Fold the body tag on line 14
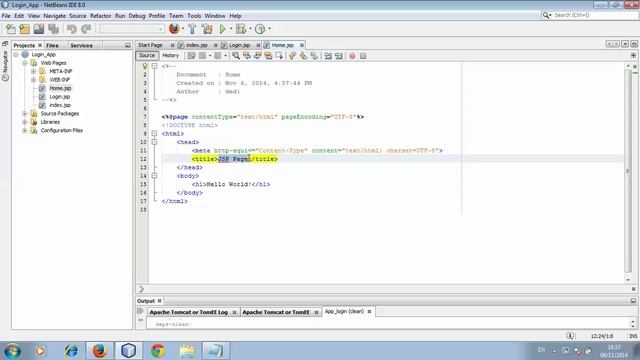 pyautogui.click(x=154, y=176)
